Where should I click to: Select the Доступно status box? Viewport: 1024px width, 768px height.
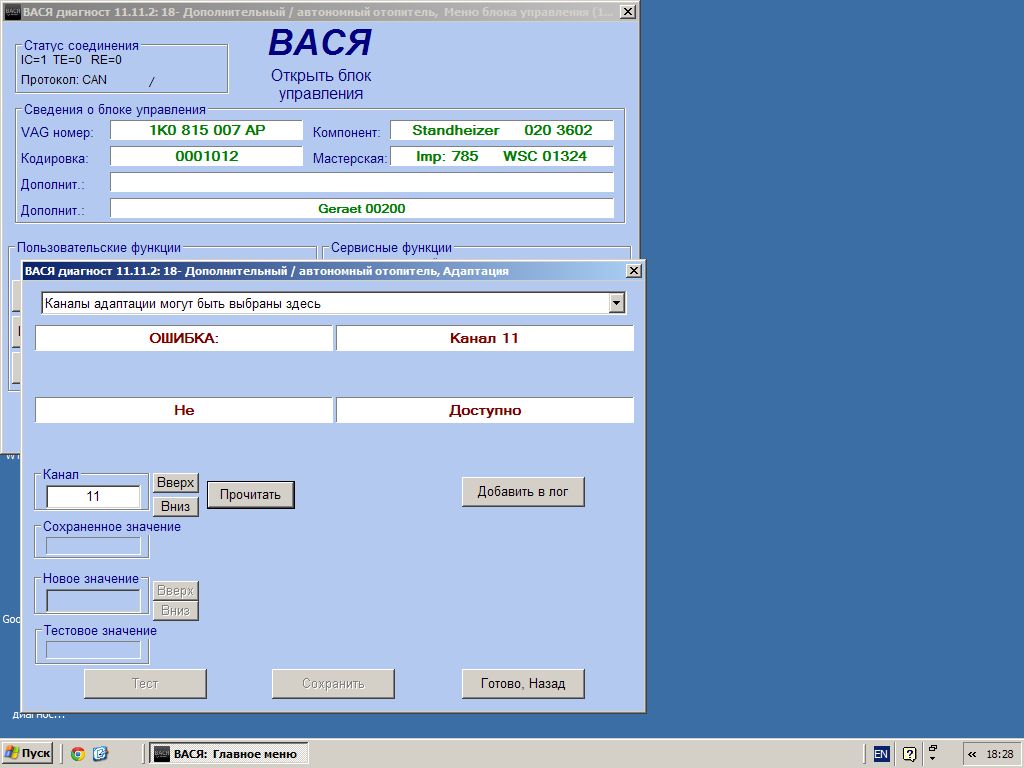(x=485, y=410)
